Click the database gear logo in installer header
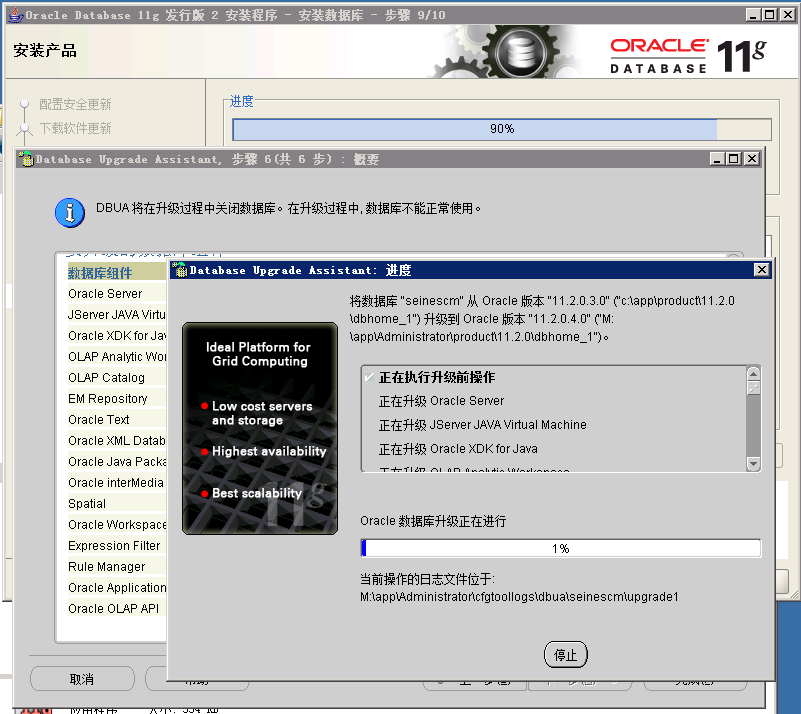Viewport: 801px width, 714px height. point(520,52)
